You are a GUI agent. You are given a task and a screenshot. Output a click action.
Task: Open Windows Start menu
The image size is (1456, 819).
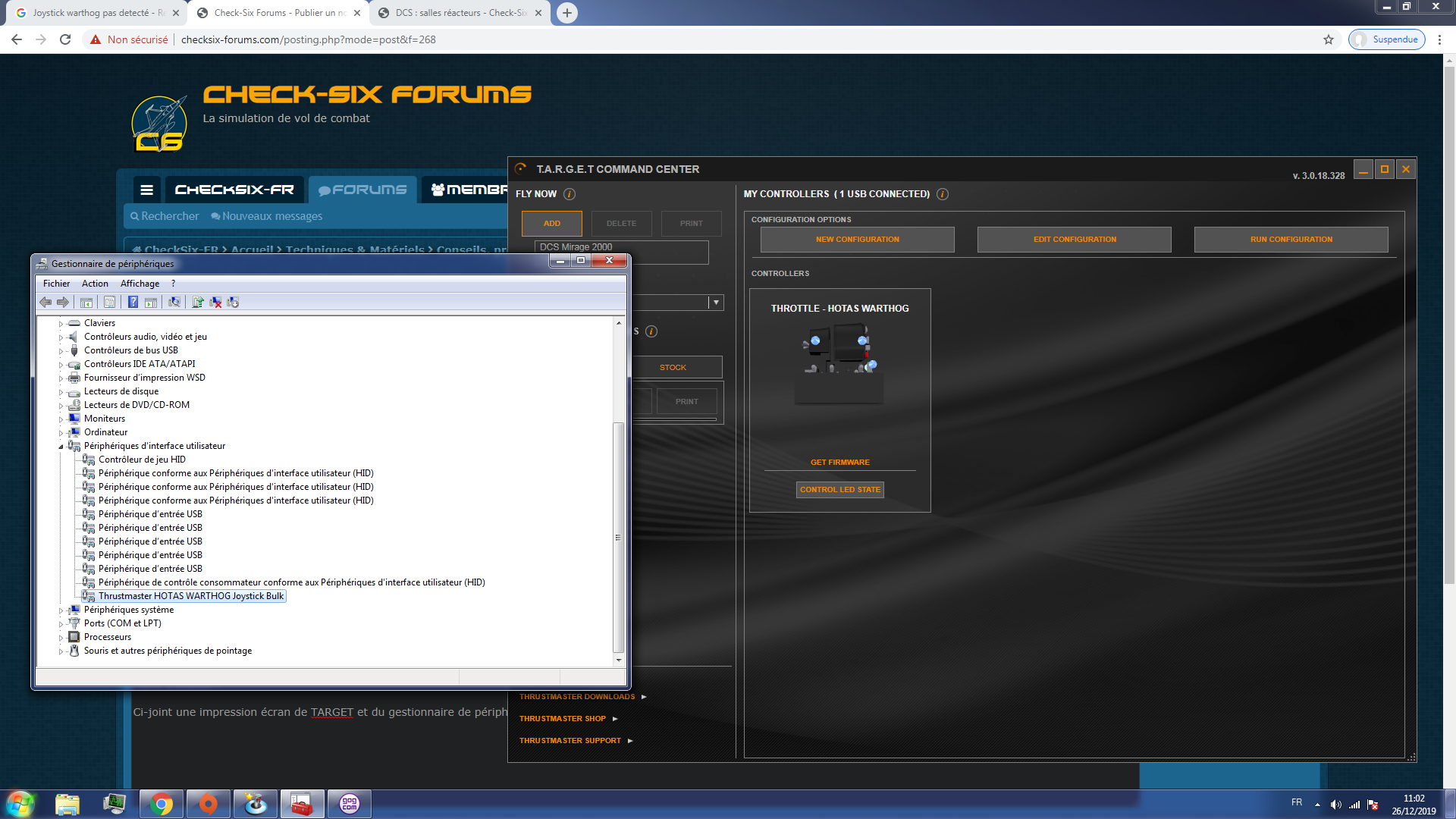point(20,804)
